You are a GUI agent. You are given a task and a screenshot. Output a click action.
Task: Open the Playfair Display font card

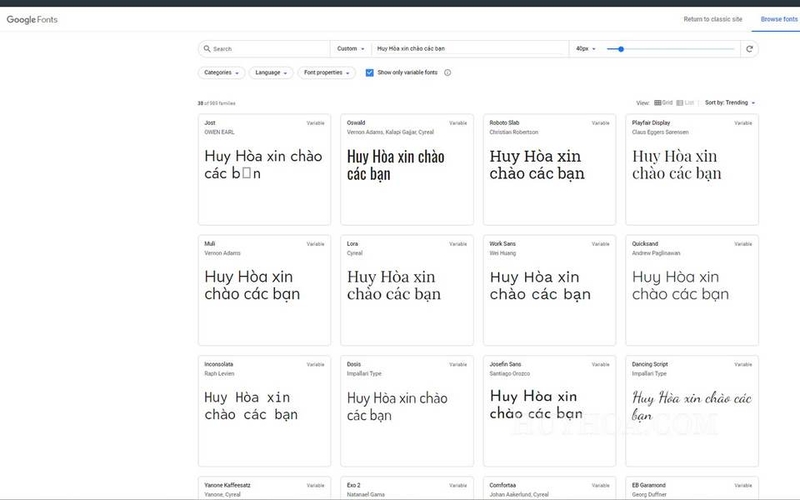click(x=692, y=169)
